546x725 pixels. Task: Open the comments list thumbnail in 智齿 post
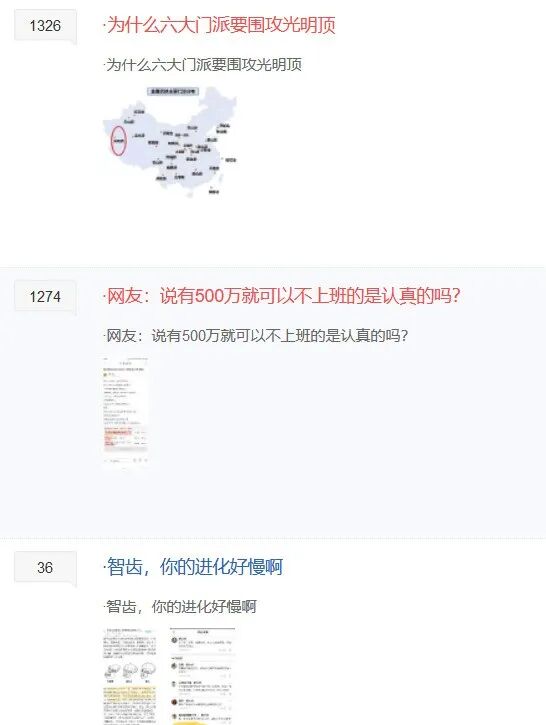click(202, 676)
